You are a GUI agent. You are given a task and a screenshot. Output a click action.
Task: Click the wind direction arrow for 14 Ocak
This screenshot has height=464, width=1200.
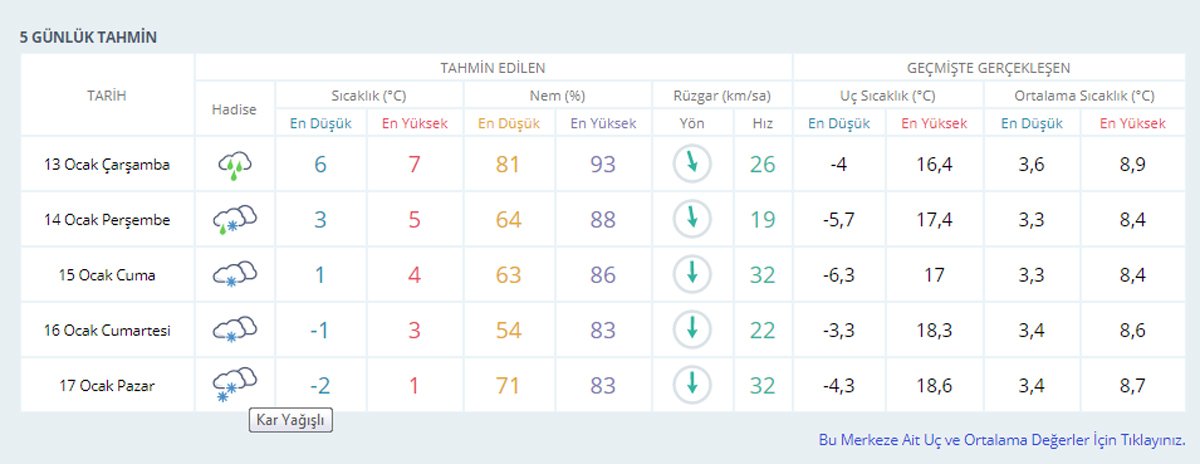coord(691,219)
